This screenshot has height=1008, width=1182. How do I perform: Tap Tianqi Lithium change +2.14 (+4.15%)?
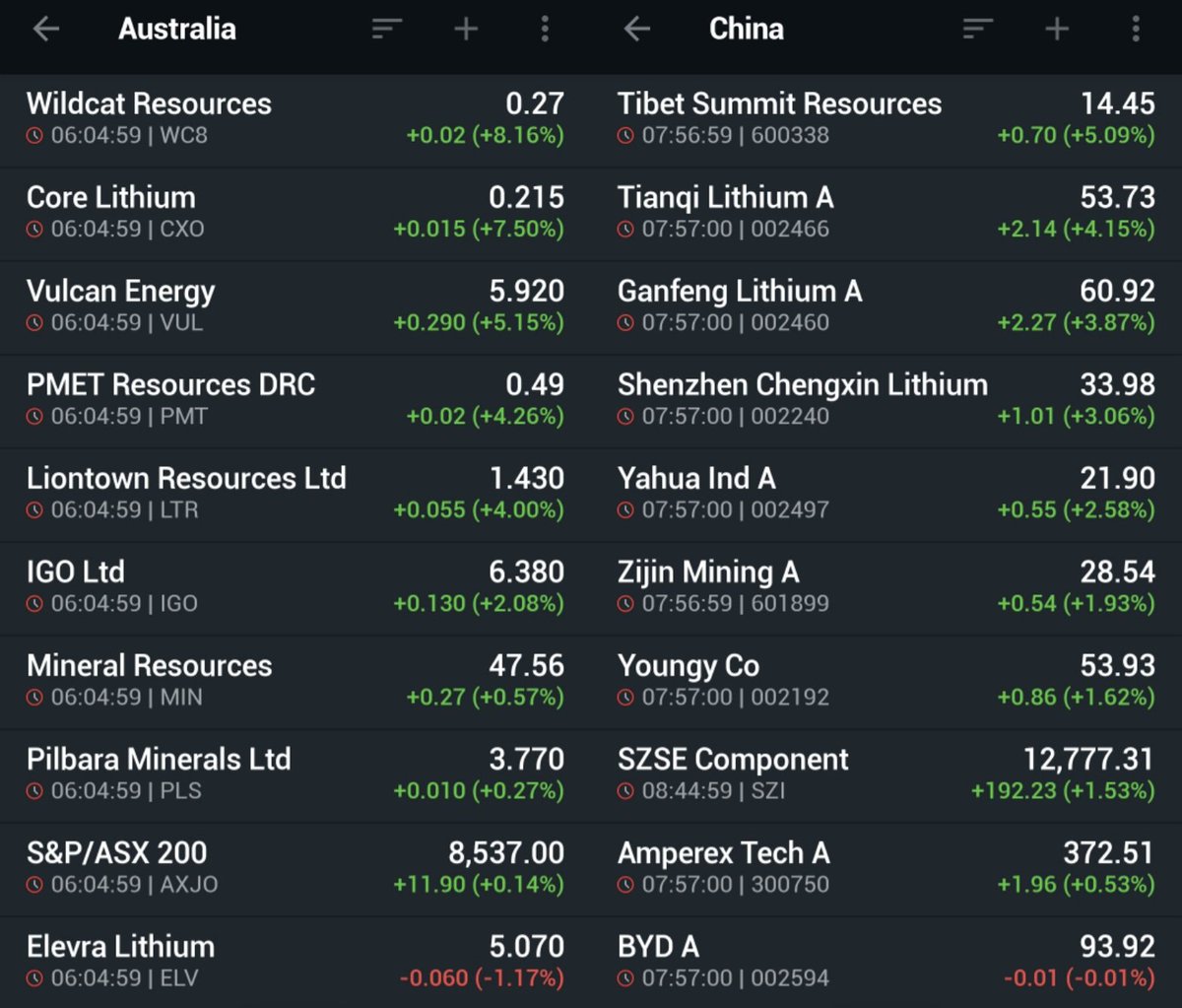pyautogui.click(x=1077, y=230)
